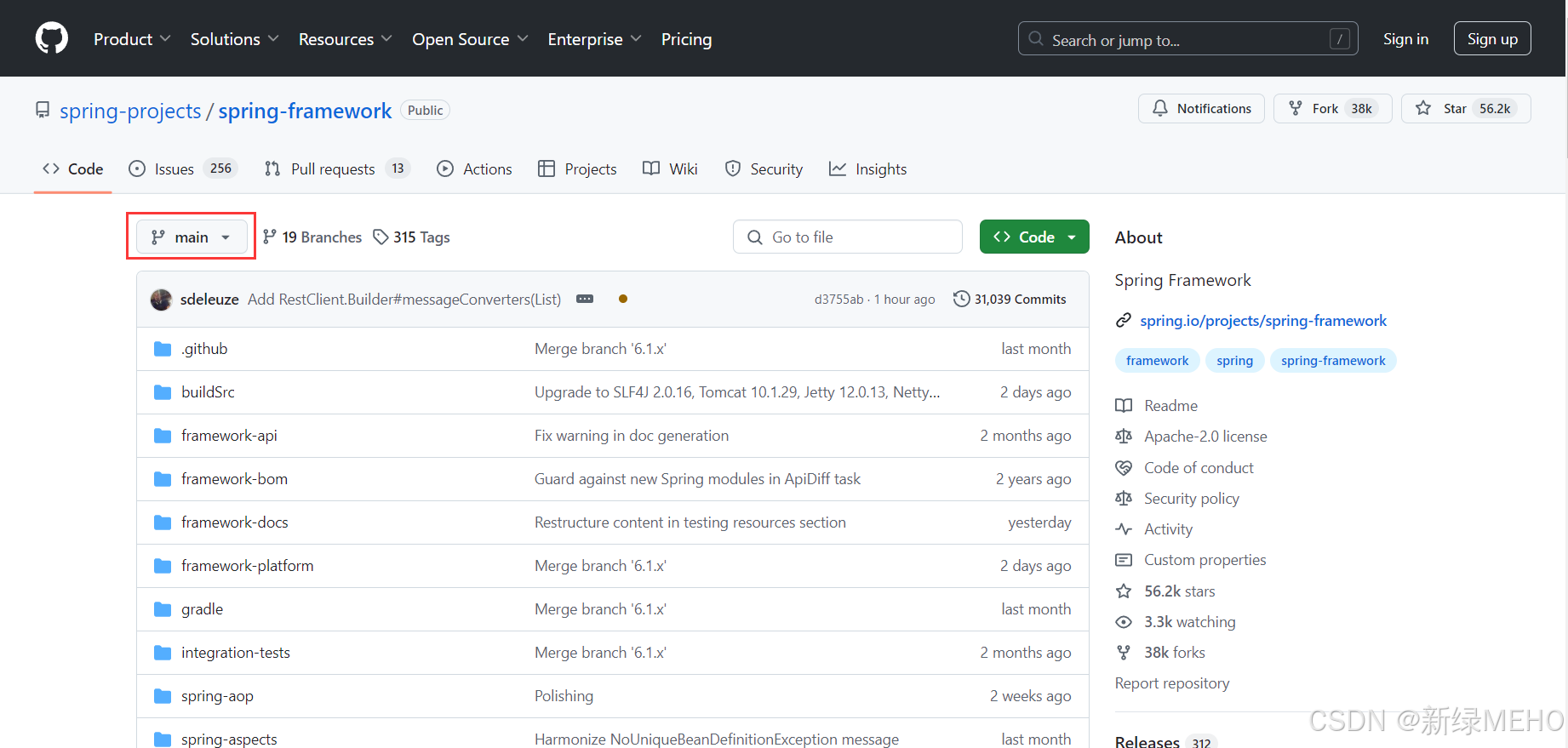Open the Enterprise dropdown
The height and width of the screenshot is (748, 1568).
click(594, 39)
